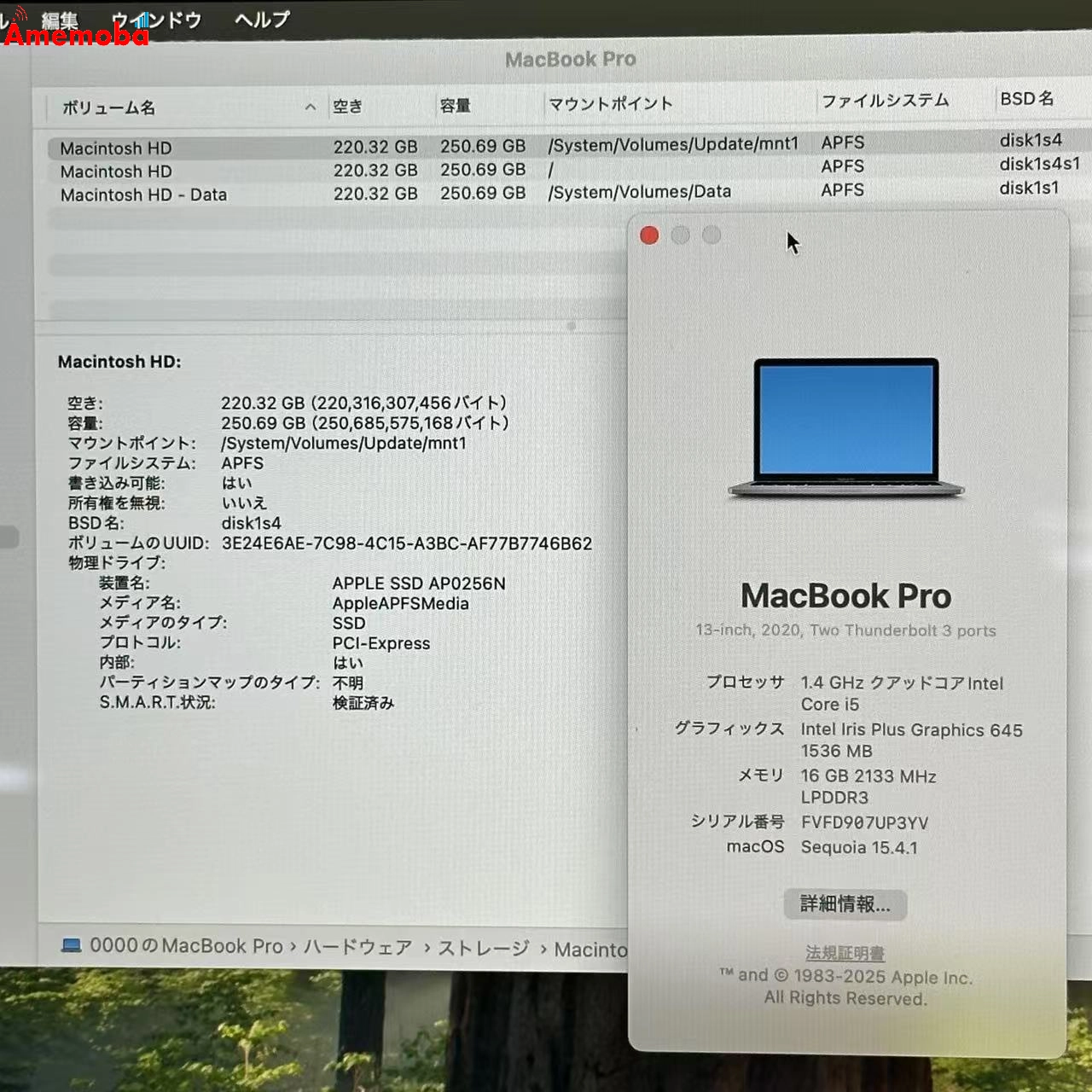Open the ヘルプ menu
The image size is (1092, 1092).
(258, 19)
